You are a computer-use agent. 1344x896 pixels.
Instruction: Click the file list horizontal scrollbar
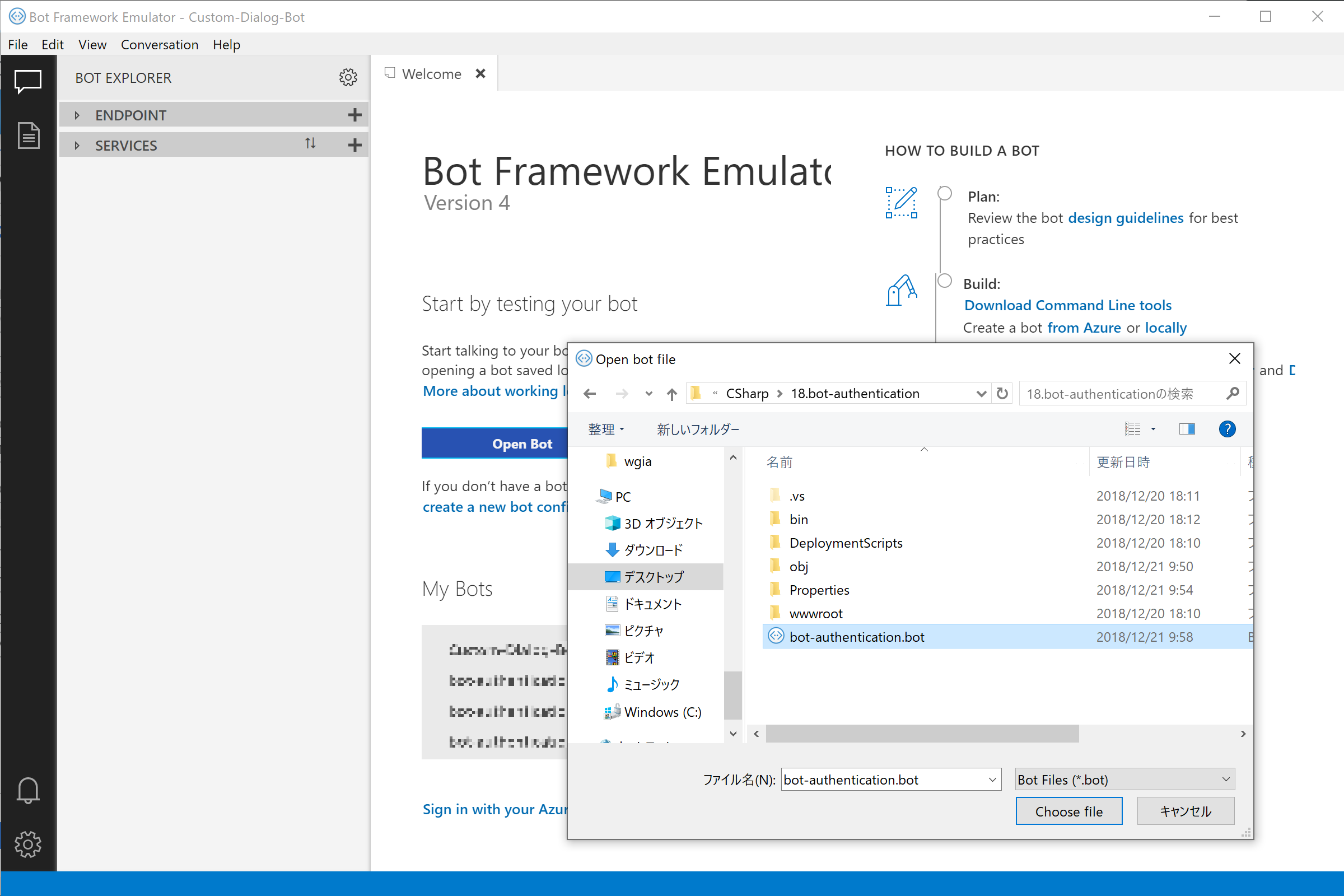tap(922, 734)
